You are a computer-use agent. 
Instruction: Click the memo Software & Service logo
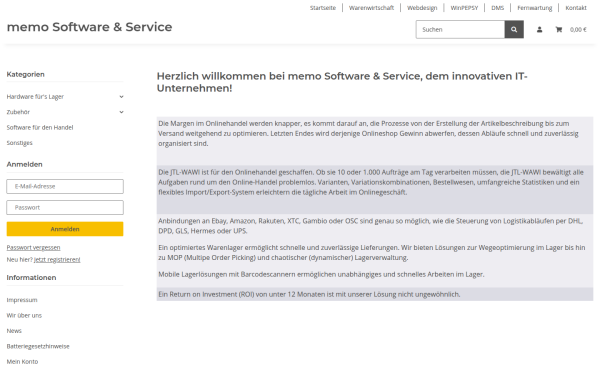(x=90, y=27)
